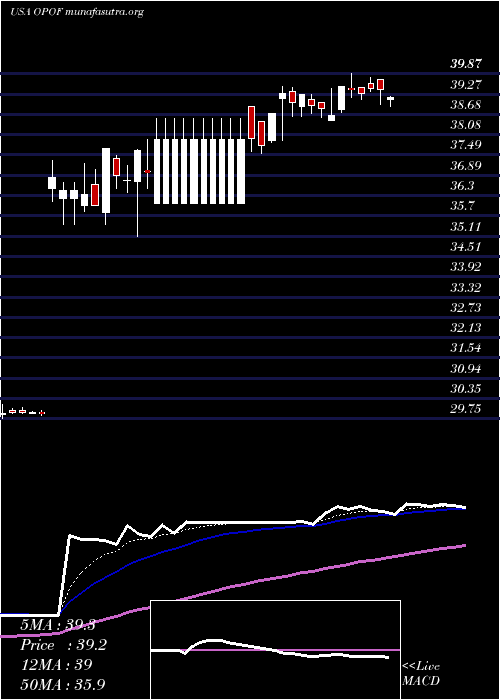Select the 35.7 price axis label

point(462,206)
